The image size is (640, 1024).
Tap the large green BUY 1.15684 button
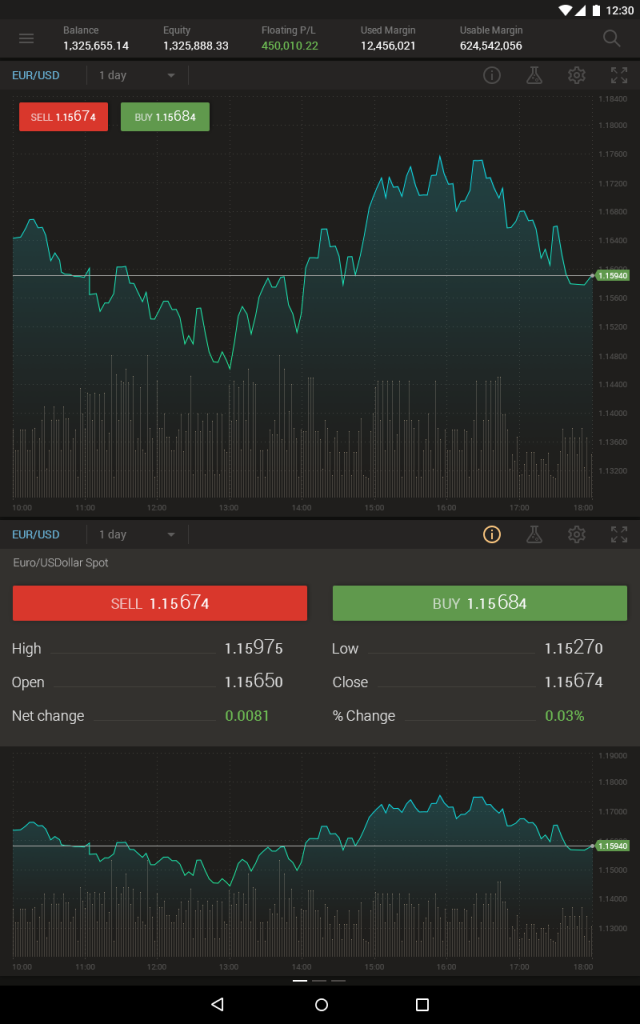479,603
